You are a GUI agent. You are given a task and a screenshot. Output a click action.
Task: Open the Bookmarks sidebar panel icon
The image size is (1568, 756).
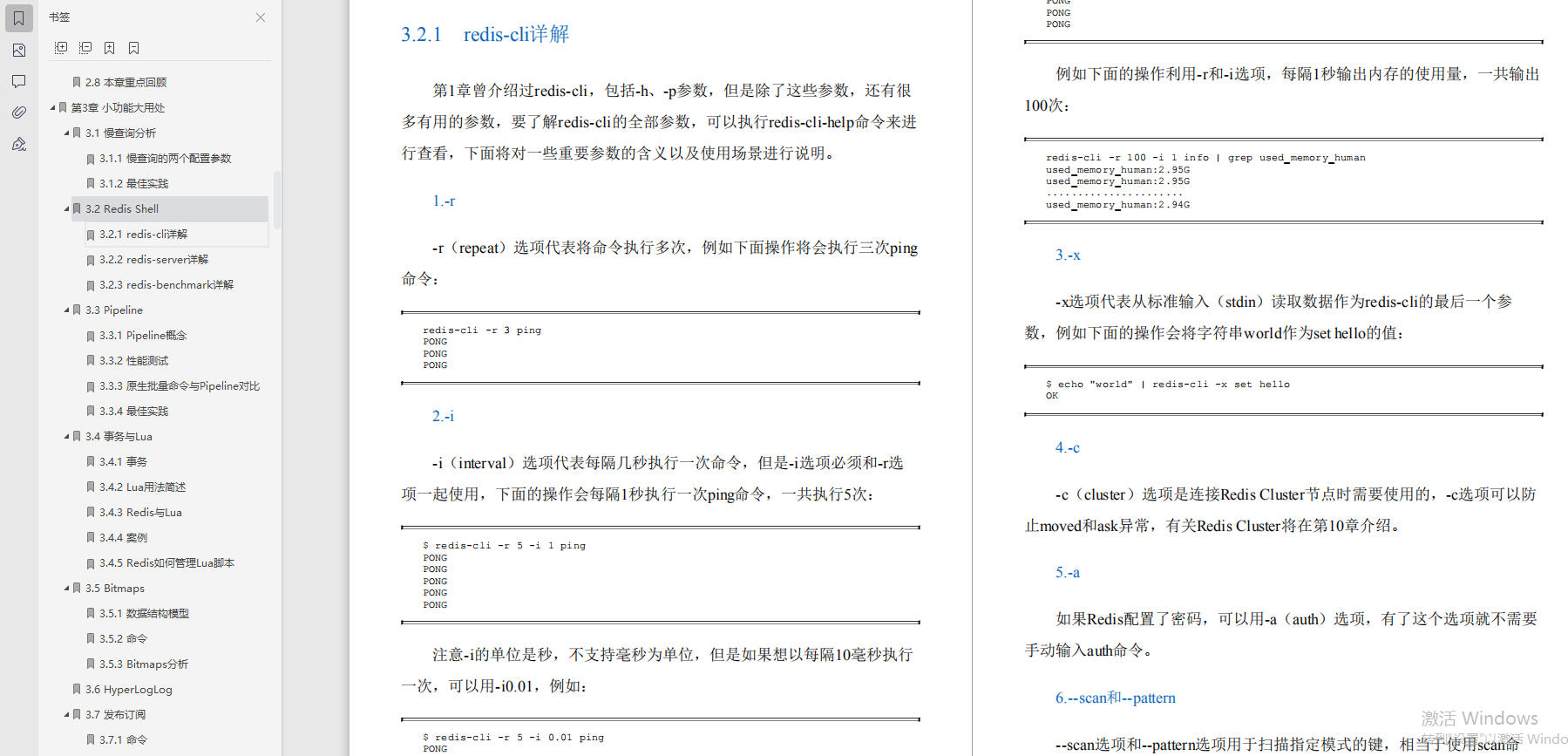click(18, 18)
